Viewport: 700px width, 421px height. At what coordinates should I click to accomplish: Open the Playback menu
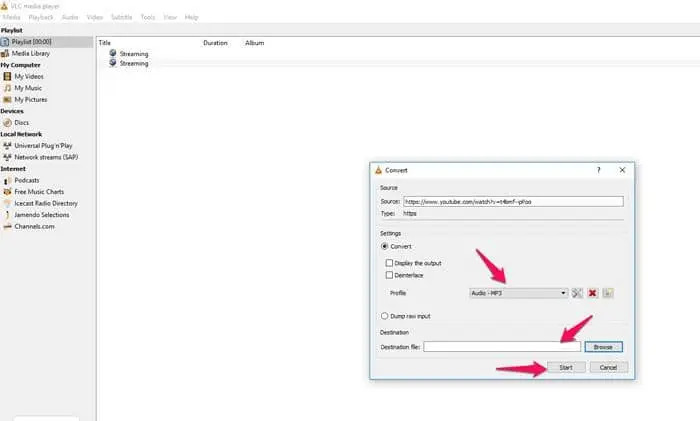click(40, 17)
